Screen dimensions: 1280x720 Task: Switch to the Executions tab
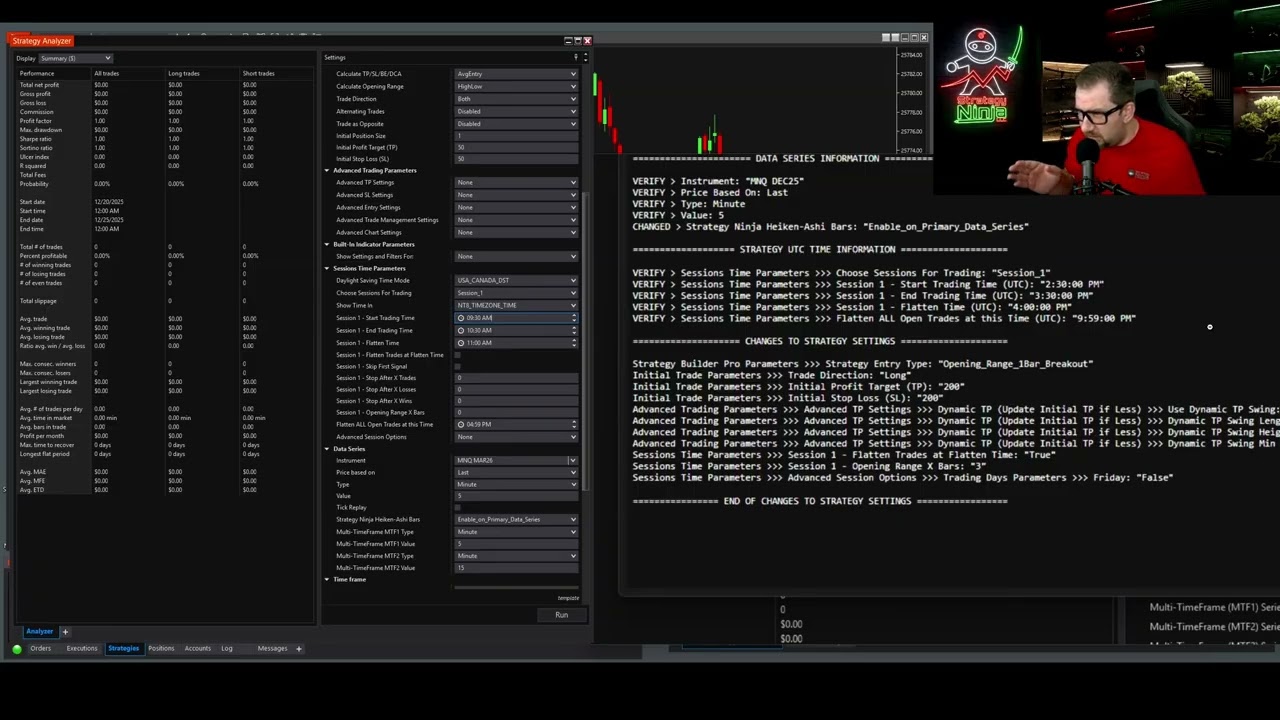pyautogui.click(x=82, y=648)
